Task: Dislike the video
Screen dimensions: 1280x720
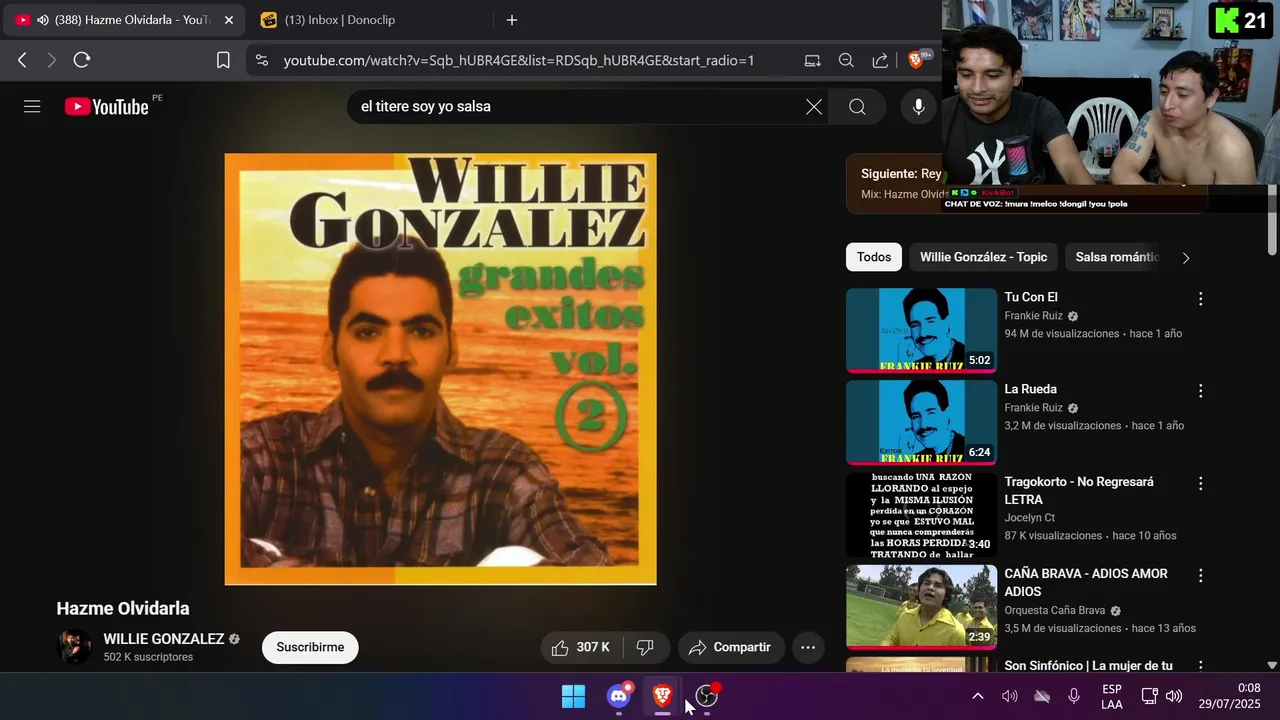Action: pyautogui.click(x=645, y=647)
